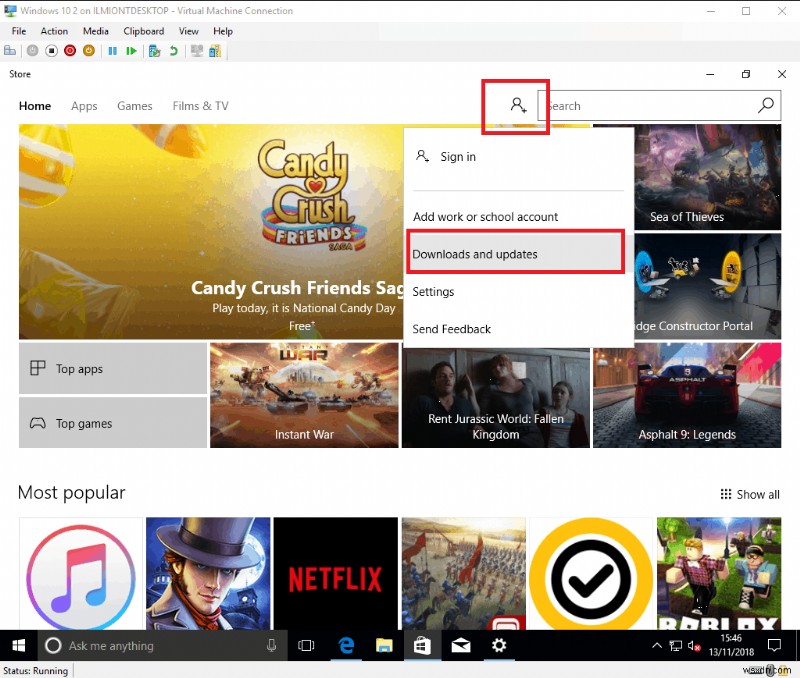Send Ctrl+Alt+Delete via the VM toolbar
Image resolution: width=800 pixels, height=678 pixels.
10,51
